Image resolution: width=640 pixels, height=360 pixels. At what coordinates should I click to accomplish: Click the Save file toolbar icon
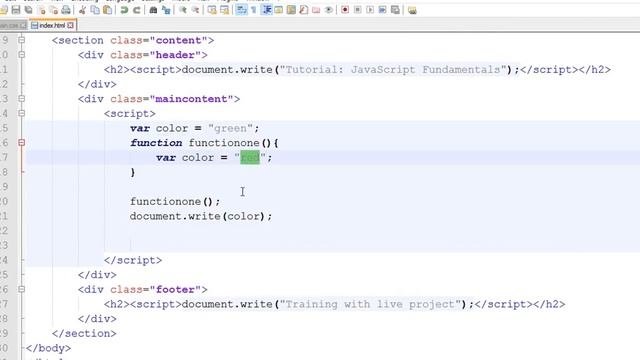tap(16, 10)
